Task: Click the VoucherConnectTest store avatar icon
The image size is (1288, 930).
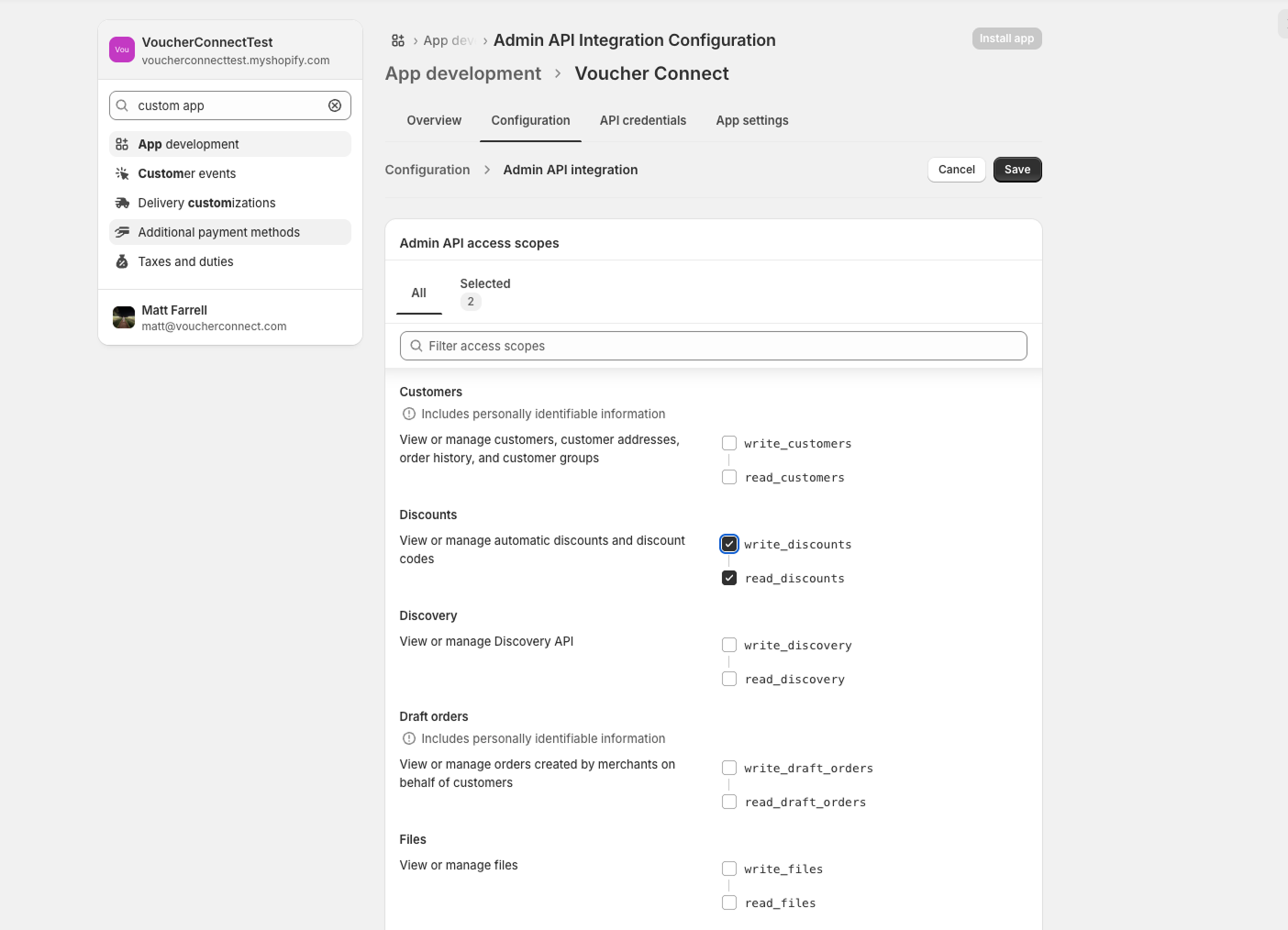Action: [122, 50]
